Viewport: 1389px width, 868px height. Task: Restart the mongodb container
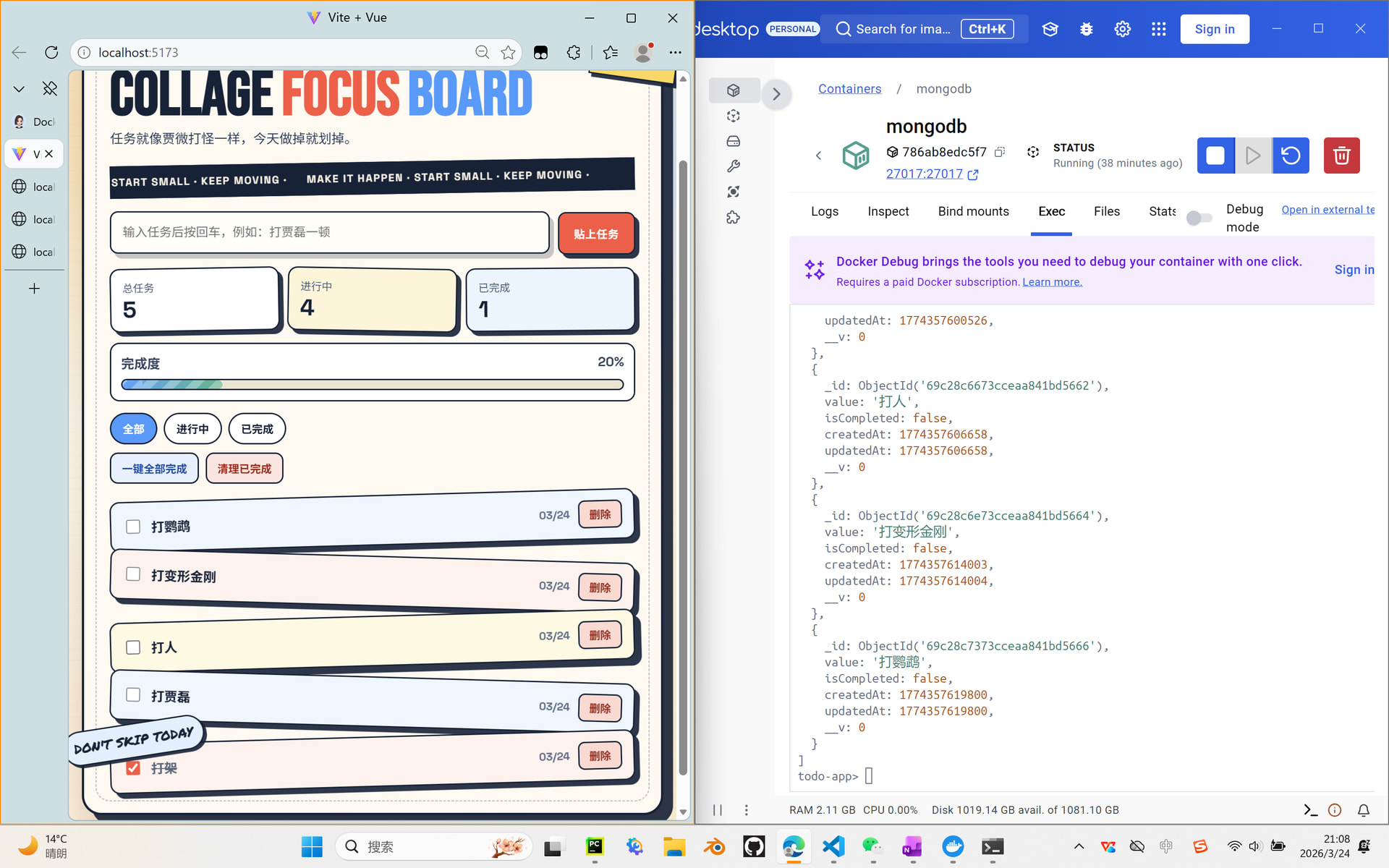point(1291,156)
